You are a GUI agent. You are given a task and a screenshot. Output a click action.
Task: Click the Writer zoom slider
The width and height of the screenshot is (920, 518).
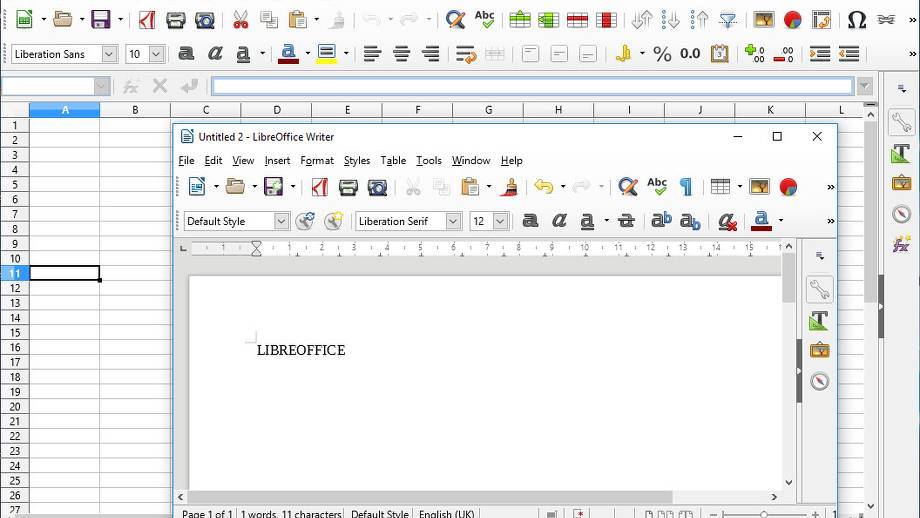click(x=763, y=514)
